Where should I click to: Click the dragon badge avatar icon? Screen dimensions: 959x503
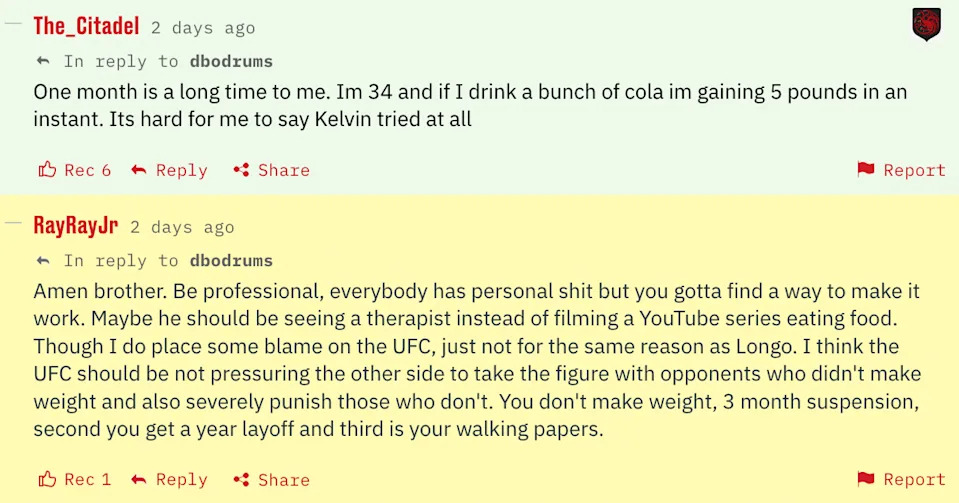click(926, 24)
